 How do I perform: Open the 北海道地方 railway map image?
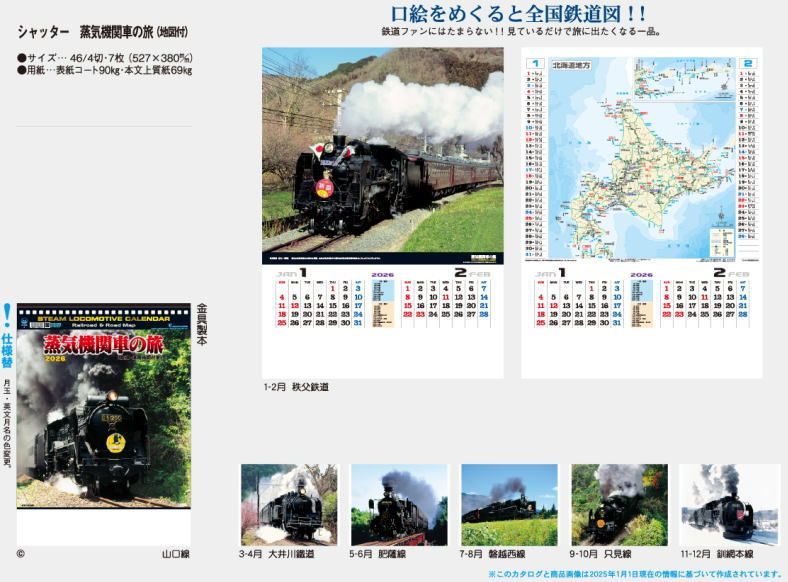(x=641, y=158)
